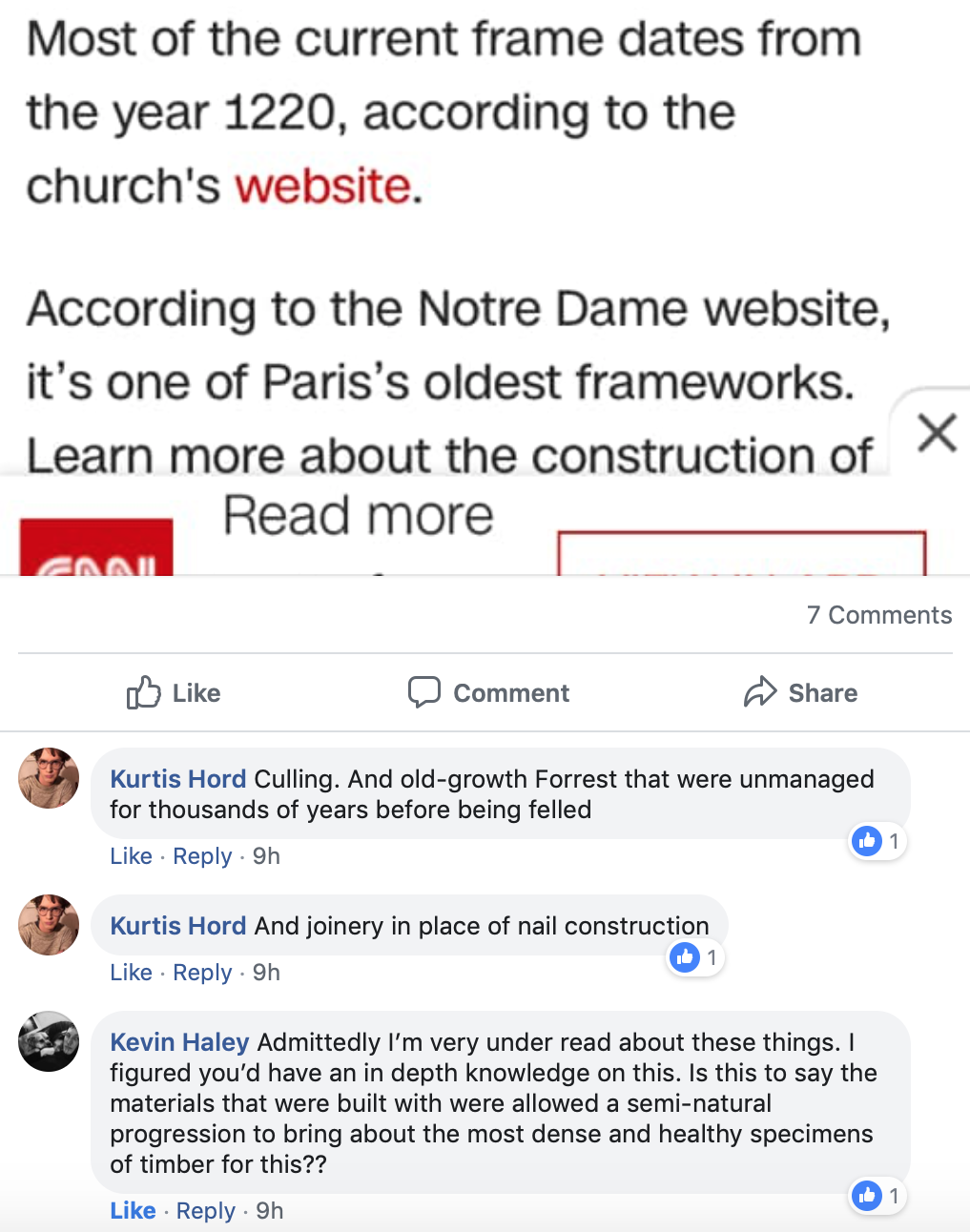Expand the article with Read more
Viewport: 970px width, 1232px height.
(359, 516)
